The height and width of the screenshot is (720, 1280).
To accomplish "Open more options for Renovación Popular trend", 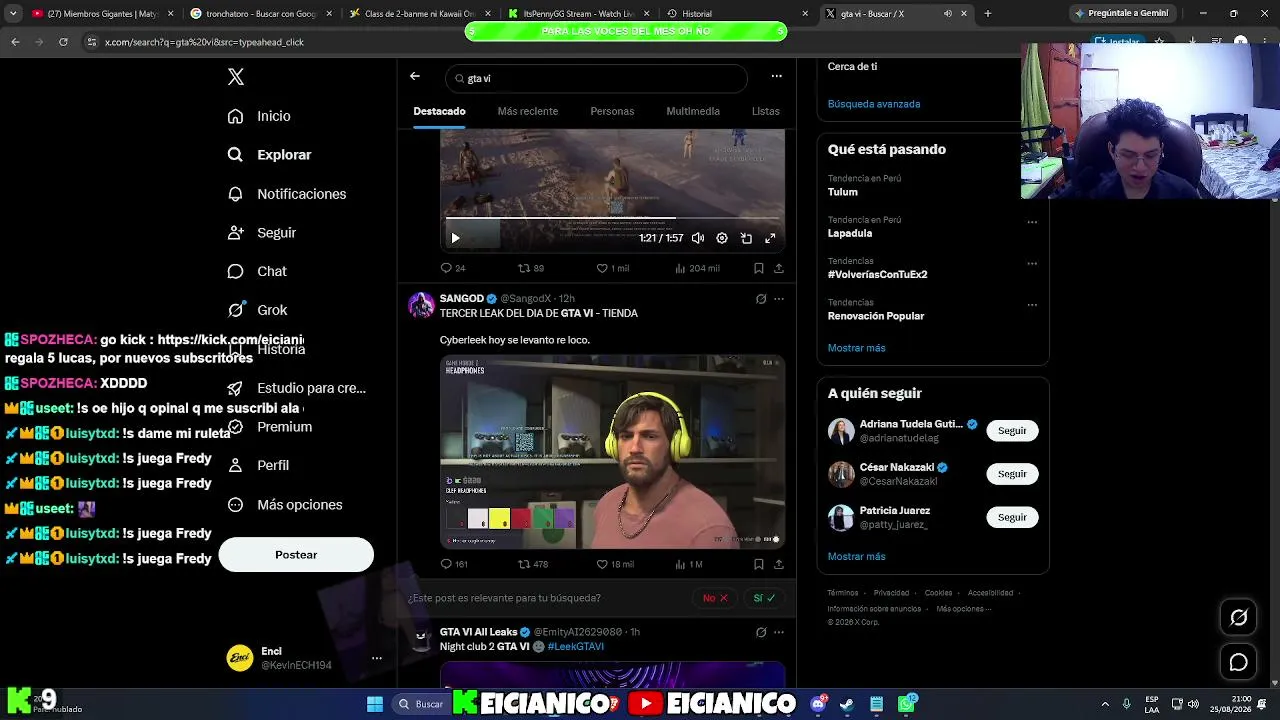I will click(1032, 305).
